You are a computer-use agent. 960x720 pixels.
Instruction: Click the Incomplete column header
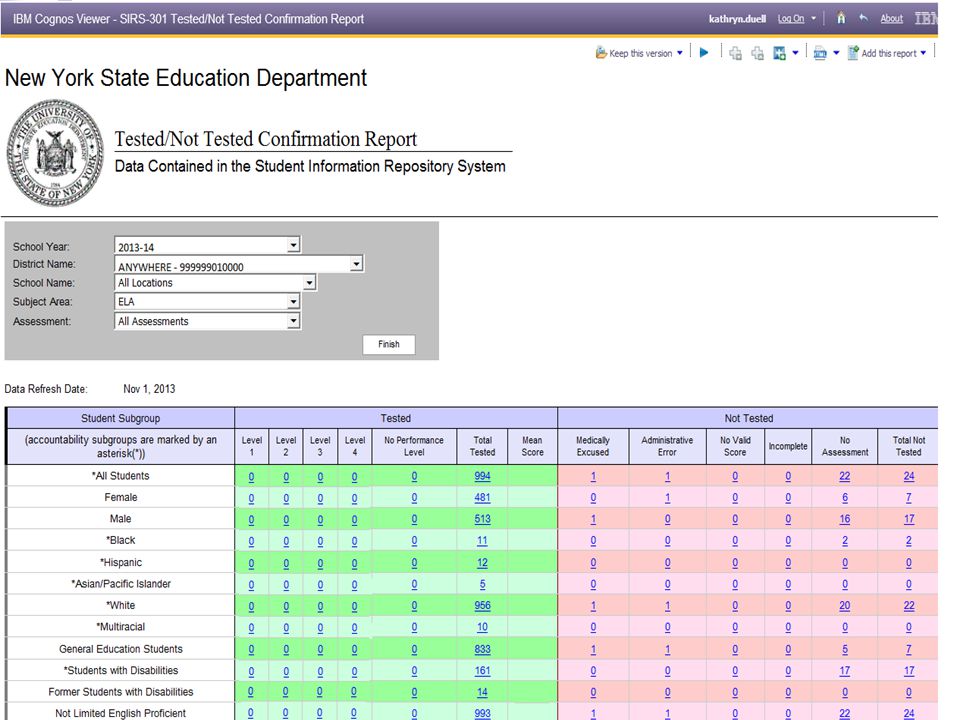[x=788, y=446]
